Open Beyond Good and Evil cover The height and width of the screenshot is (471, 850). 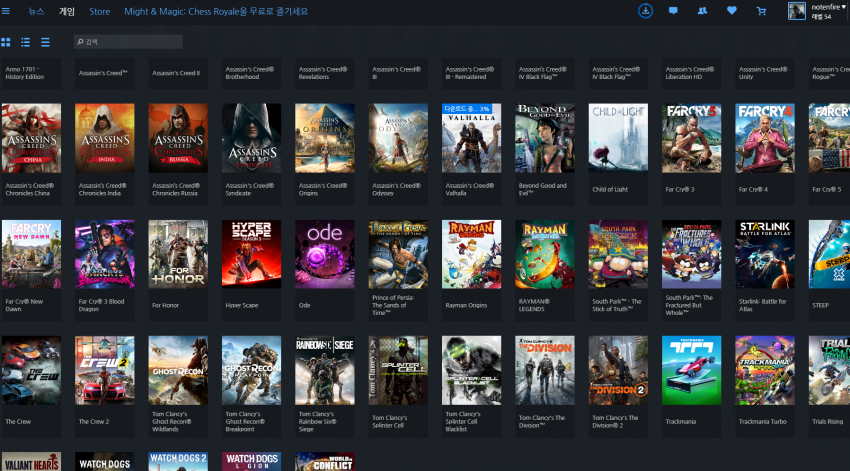point(545,138)
